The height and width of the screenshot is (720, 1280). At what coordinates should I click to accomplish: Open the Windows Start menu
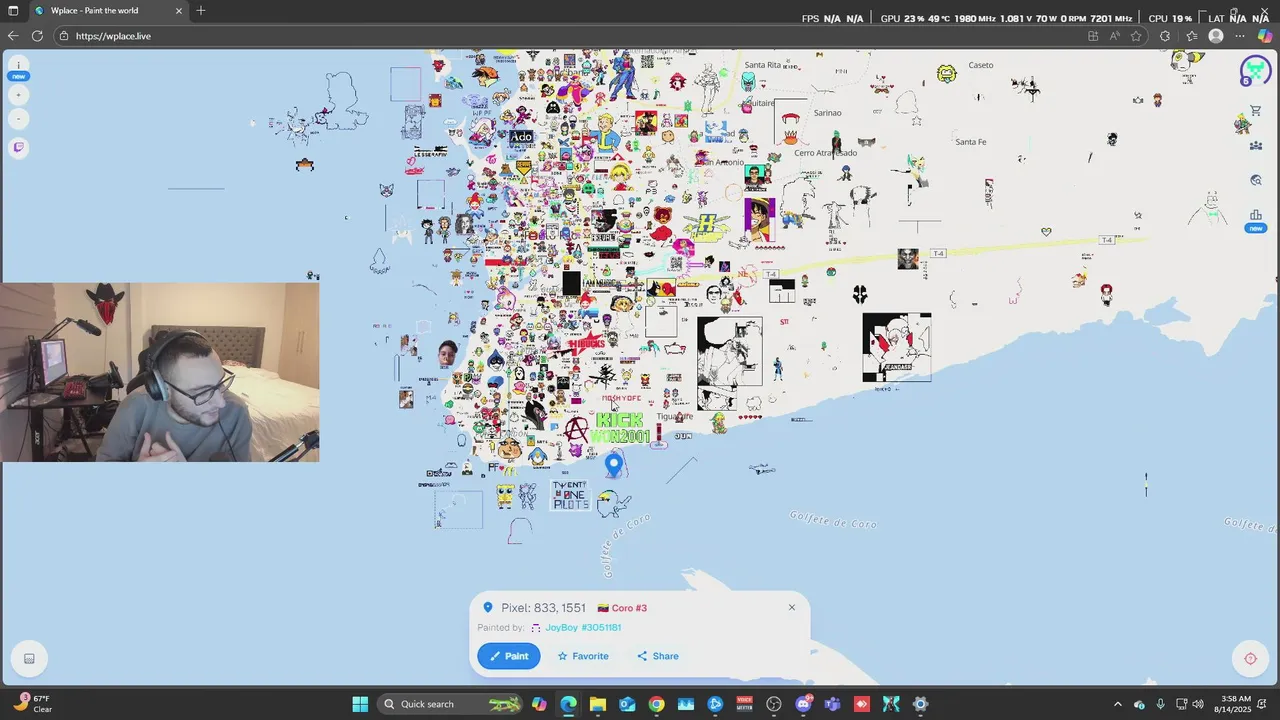coord(360,704)
